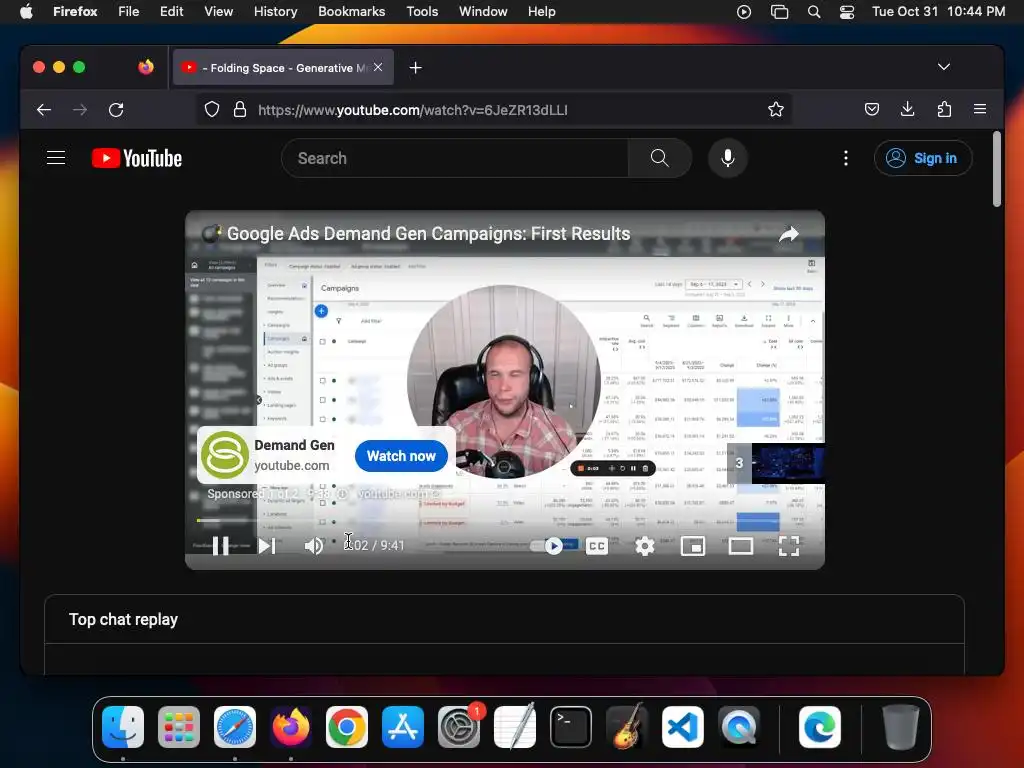Focus the YouTube Search field
The image size is (1024, 768).
(455, 158)
